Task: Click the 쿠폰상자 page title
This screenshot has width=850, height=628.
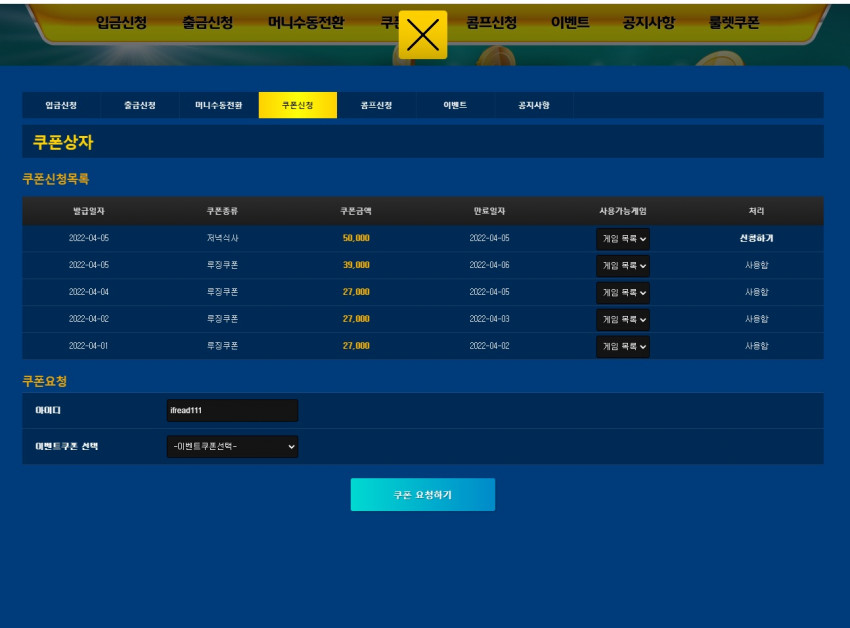Action: point(63,142)
